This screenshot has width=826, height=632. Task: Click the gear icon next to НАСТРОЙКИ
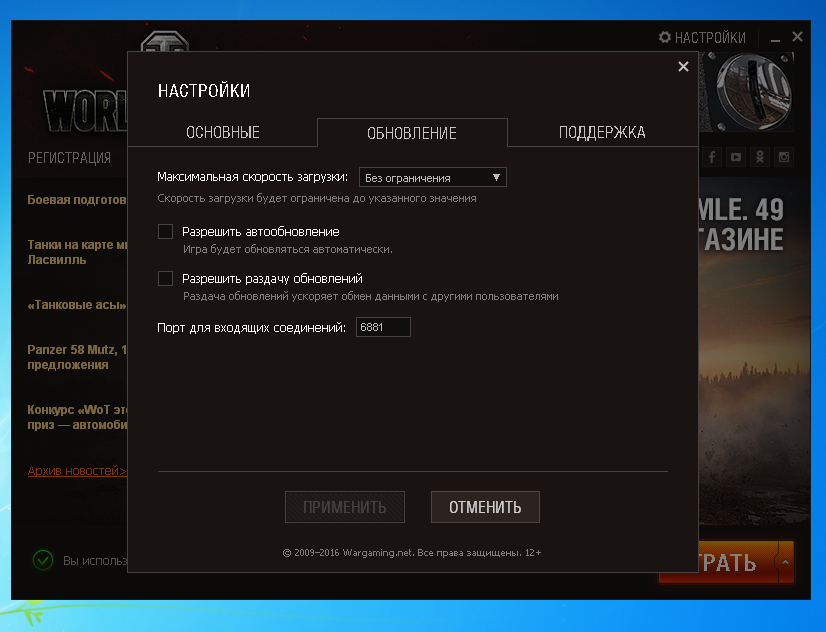click(665, 37)
